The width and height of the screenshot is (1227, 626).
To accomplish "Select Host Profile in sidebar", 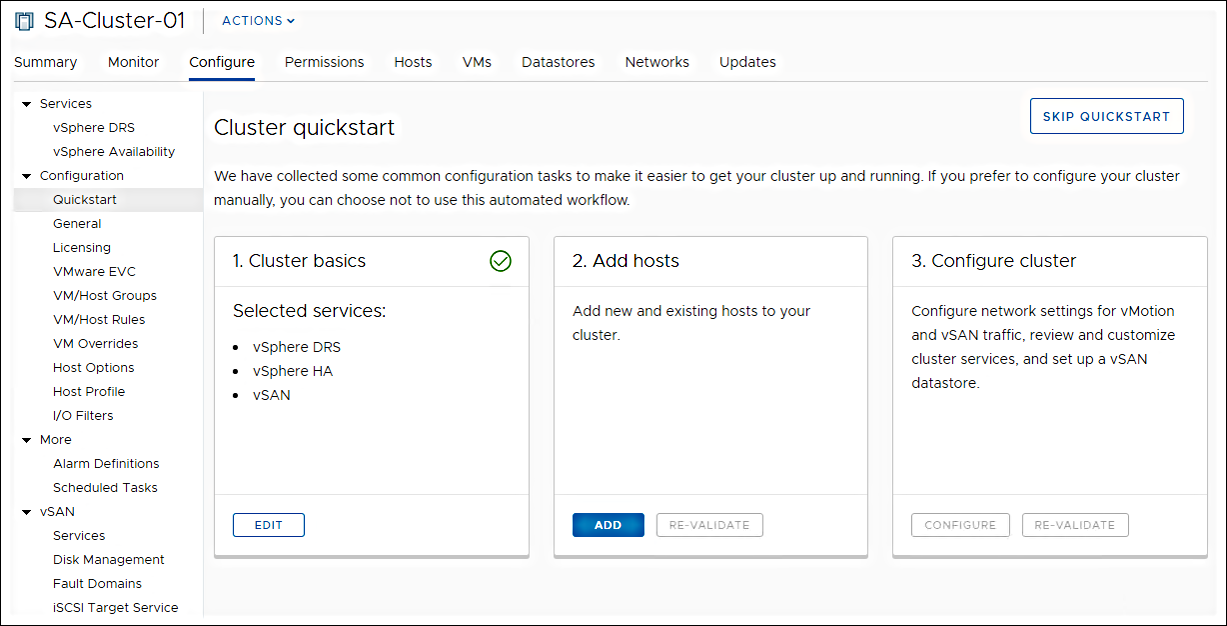I will pos(89,392).
